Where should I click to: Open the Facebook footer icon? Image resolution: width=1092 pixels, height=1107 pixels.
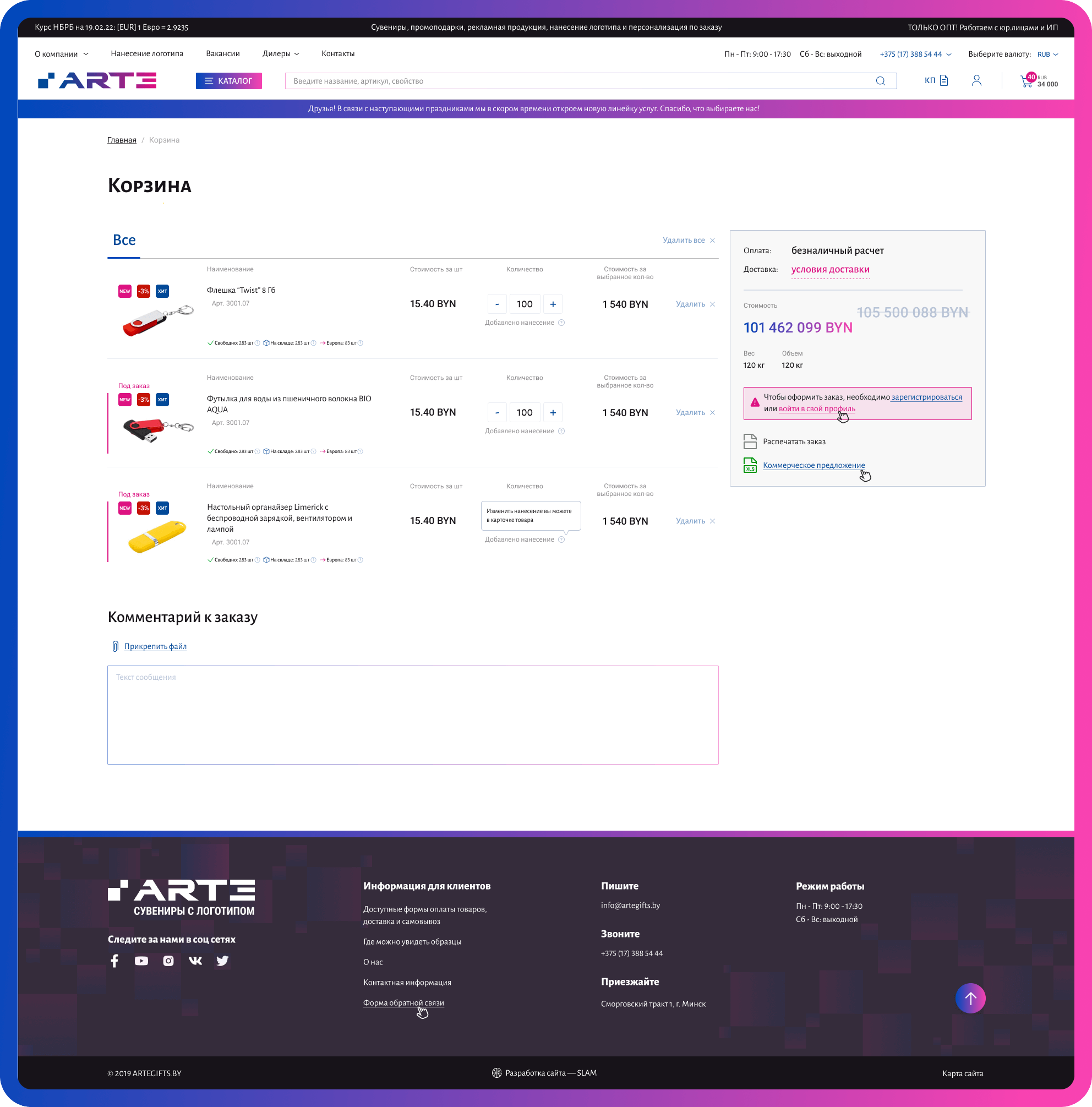[114, 961]
